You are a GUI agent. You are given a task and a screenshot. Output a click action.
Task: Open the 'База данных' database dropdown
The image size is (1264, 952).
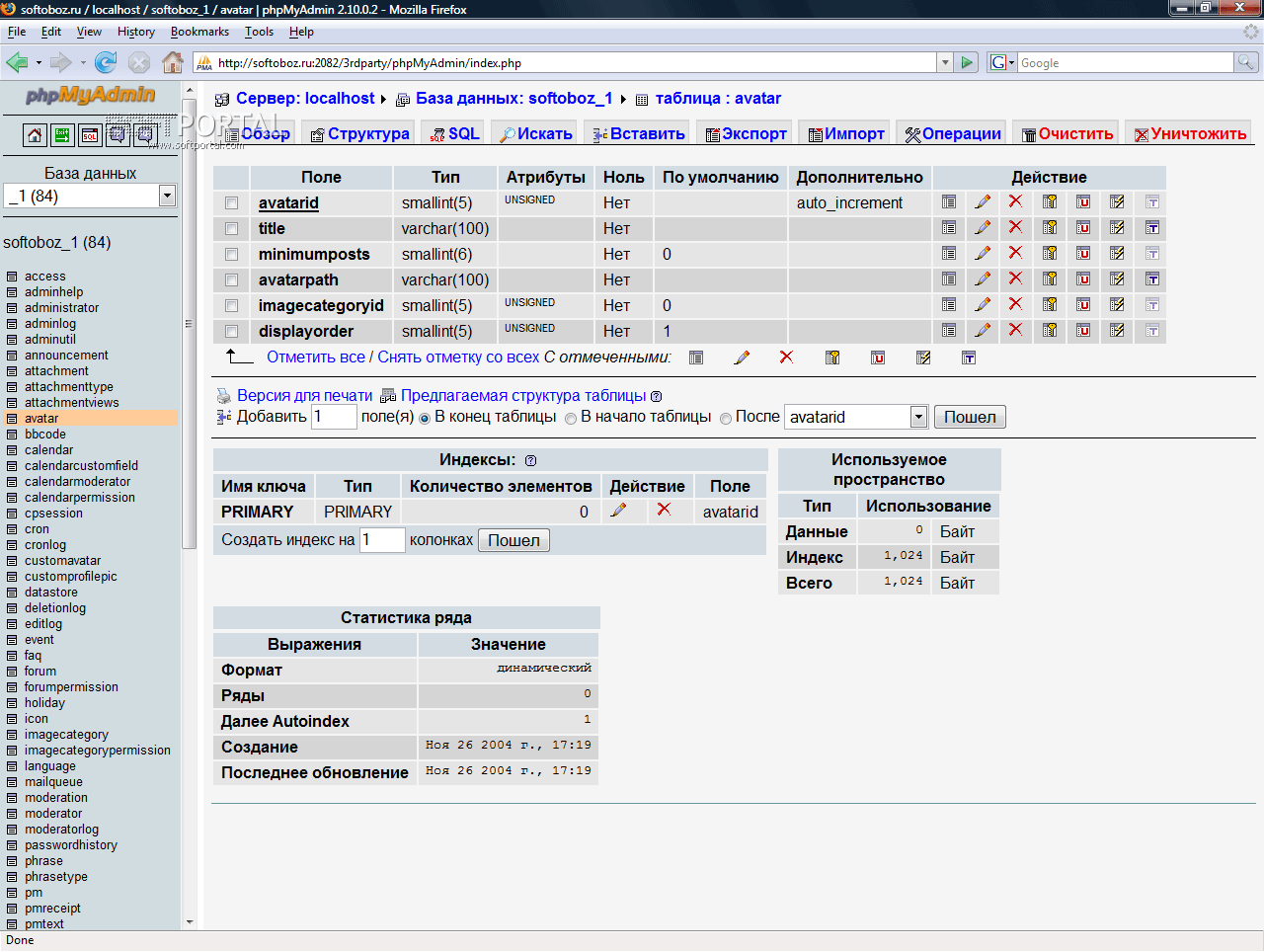tap(167, 196)
